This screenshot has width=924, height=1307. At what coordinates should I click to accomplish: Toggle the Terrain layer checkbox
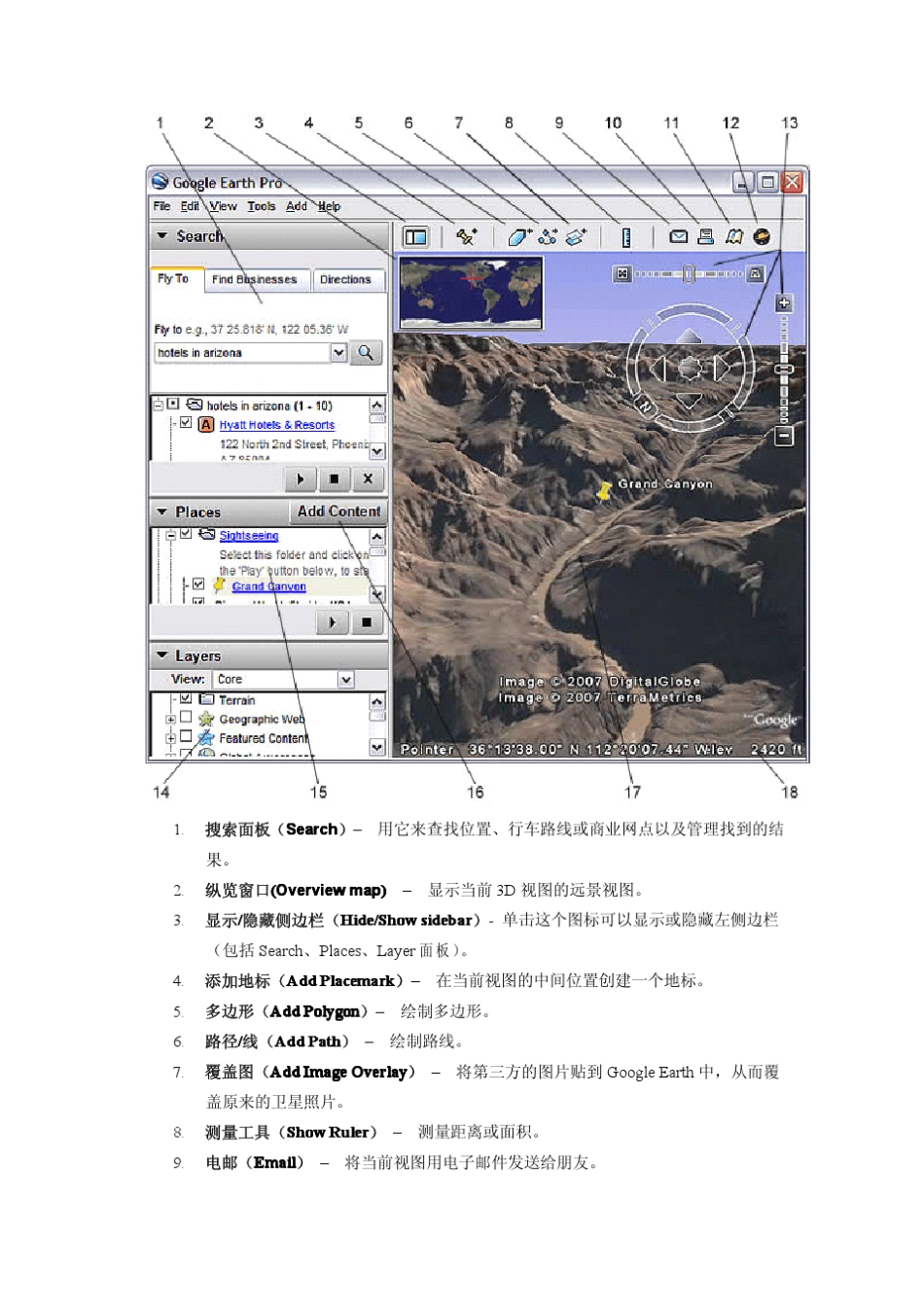click(x=186, y=698)
